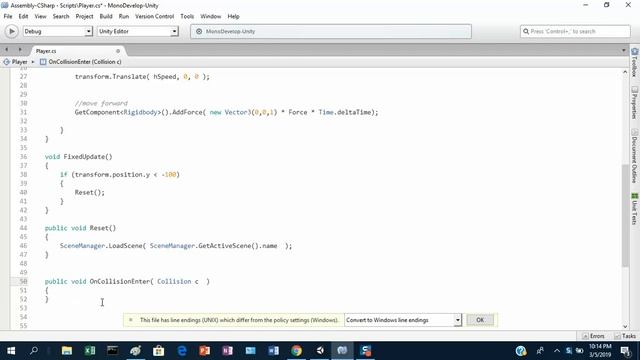
Task: Navigate back with the left arrow
Action: tap(7, 50)
